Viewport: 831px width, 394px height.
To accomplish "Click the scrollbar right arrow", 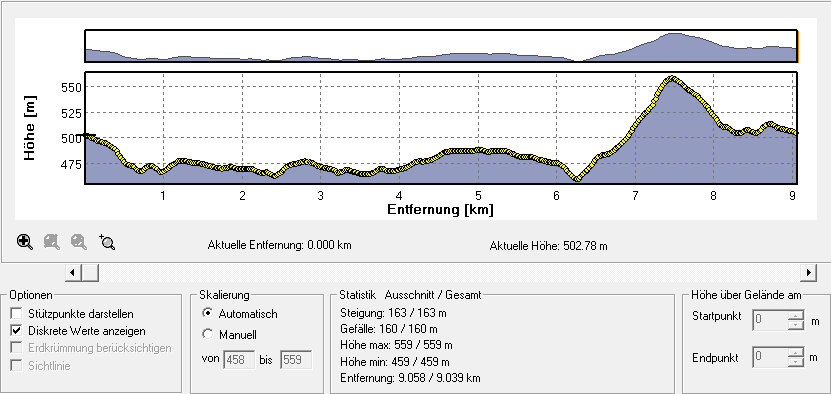I will pos(808,273).
